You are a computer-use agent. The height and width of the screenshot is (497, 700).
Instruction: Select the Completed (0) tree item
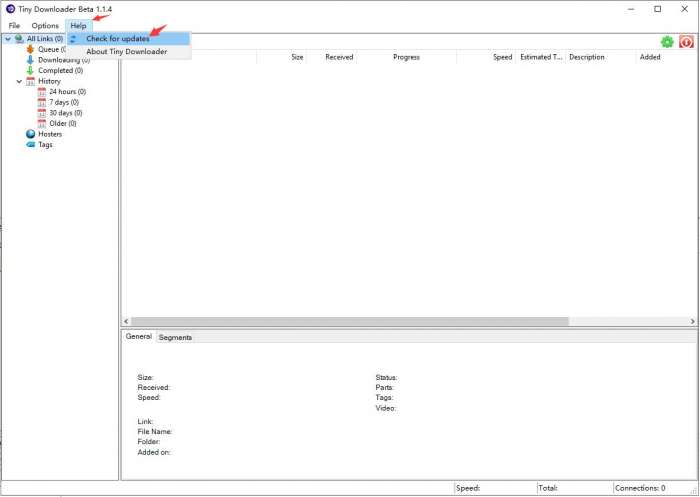pyautogui.click(x=61, y=71)
